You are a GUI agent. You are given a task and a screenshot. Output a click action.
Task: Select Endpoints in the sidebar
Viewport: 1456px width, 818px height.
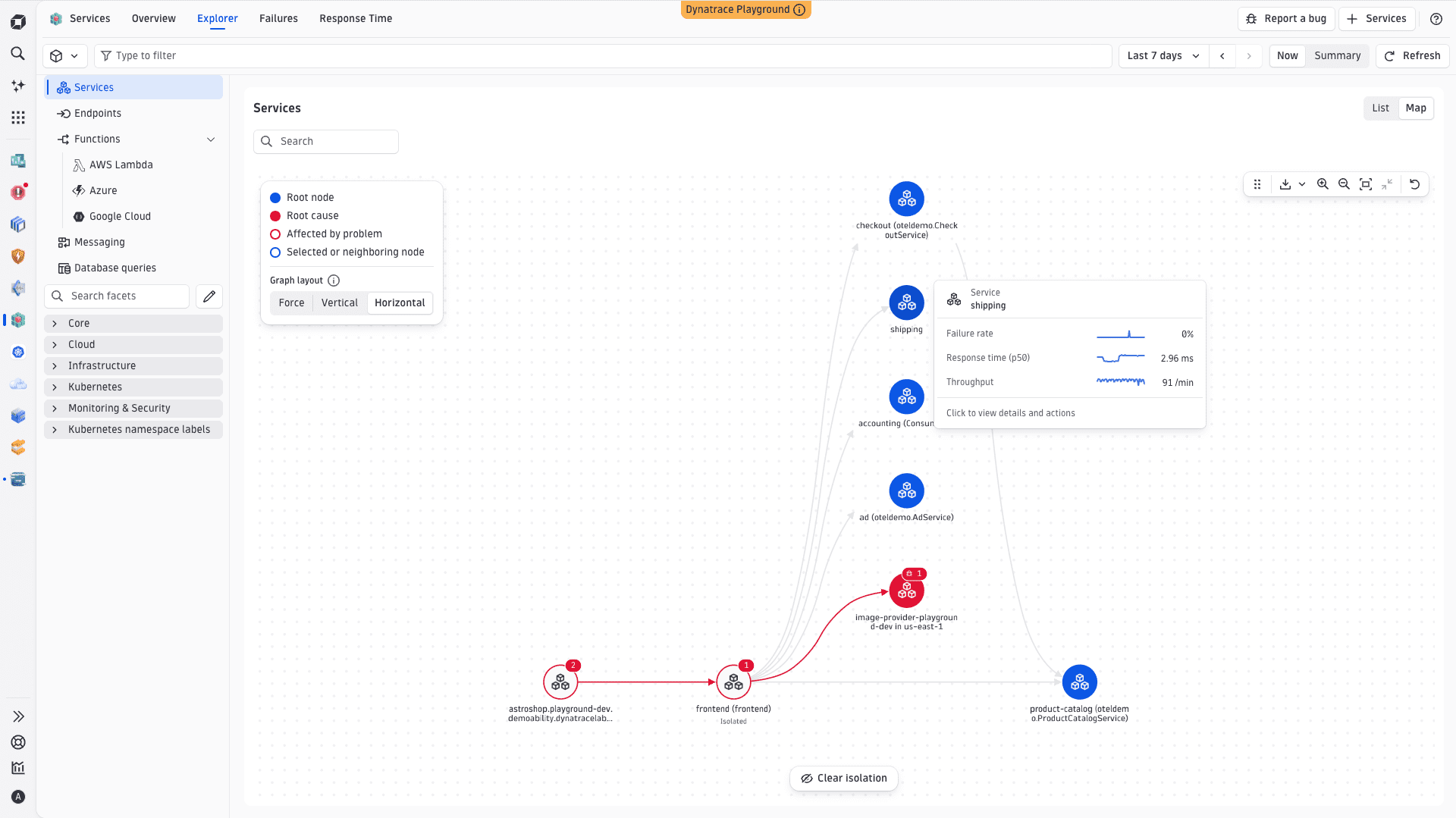[133, 114]
